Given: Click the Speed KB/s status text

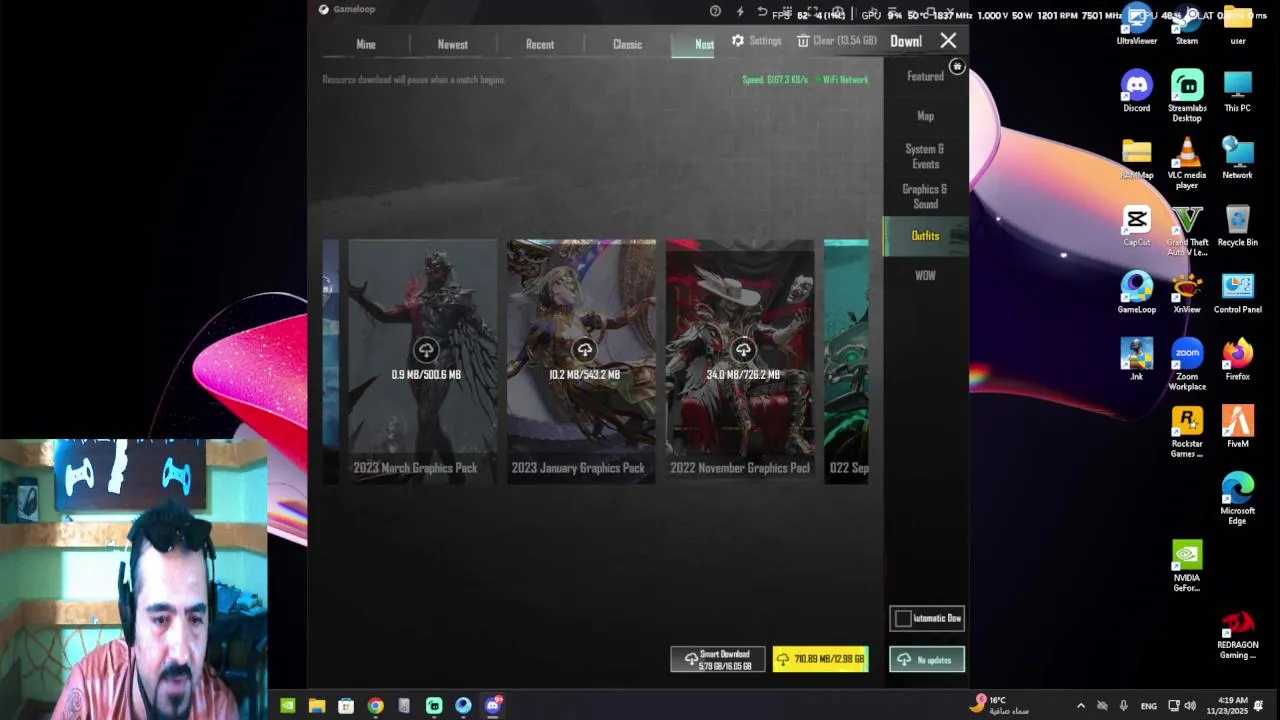Looking at the screenshot, I should pyautogui.click(x=775, y=80).
